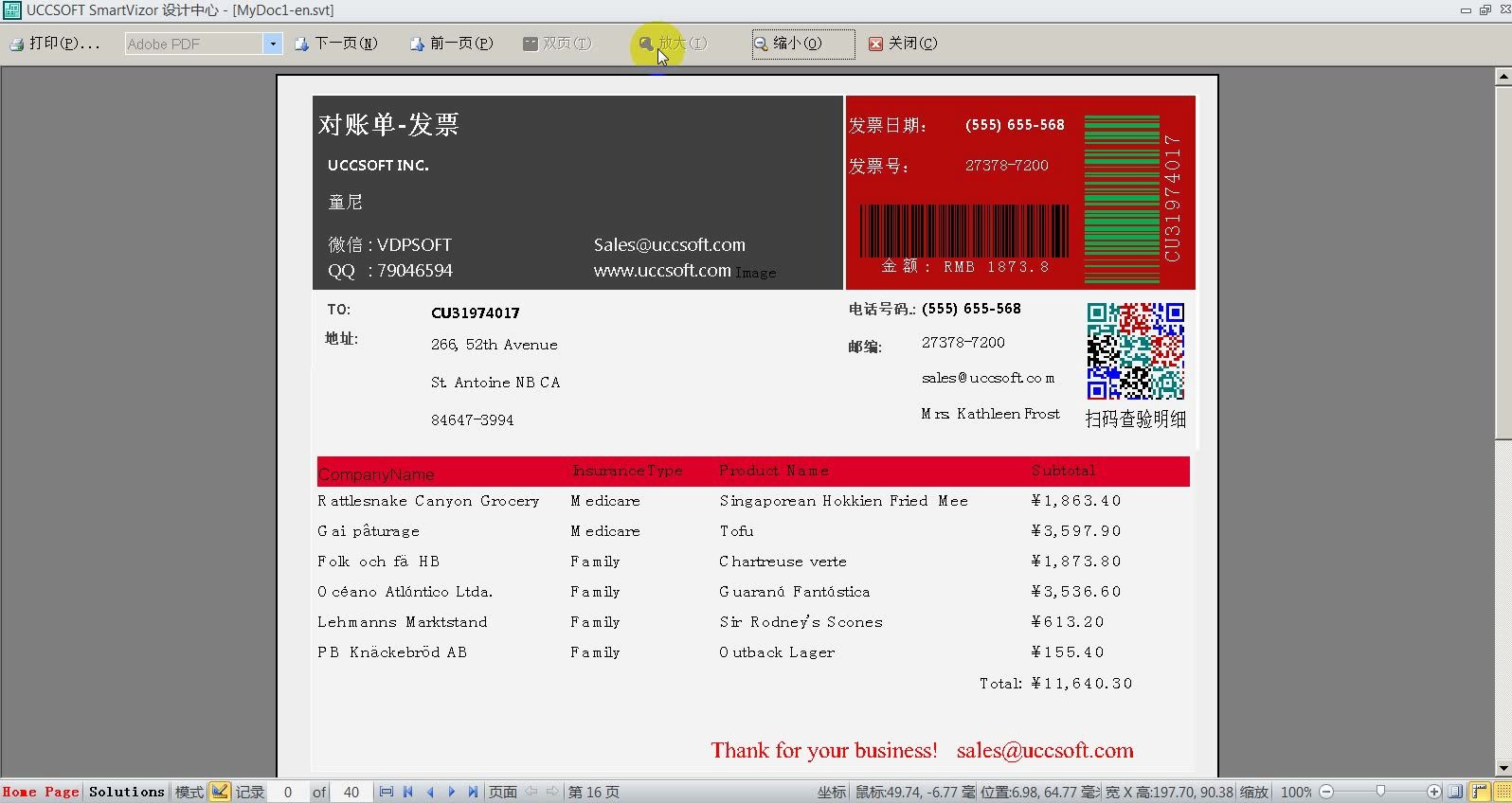The image size is (1512, 803).
Task: Click the vertical scrollbar down arrow
Action: pos(1503,769)
